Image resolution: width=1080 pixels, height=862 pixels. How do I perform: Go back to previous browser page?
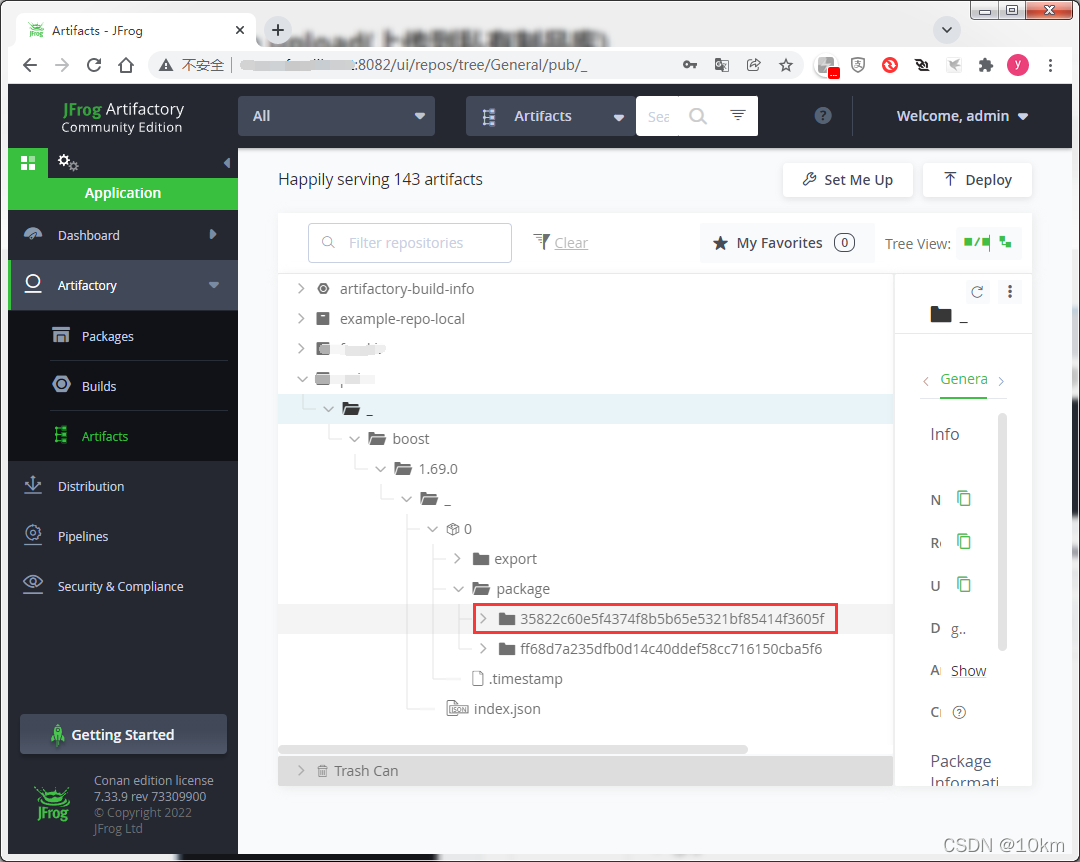click(x=30, y=65)
